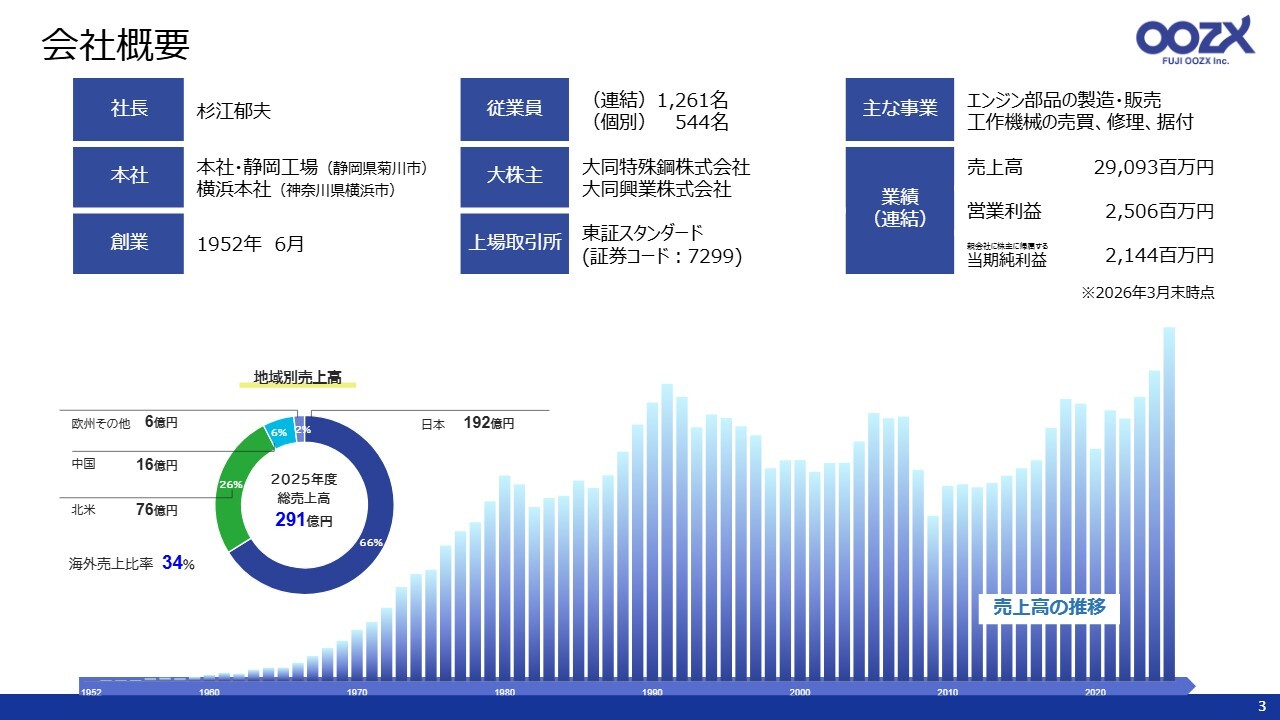Click the 1960 timeline axis label
The image size is (1280, 720).
pyautogui.click(x=210, y=692)
